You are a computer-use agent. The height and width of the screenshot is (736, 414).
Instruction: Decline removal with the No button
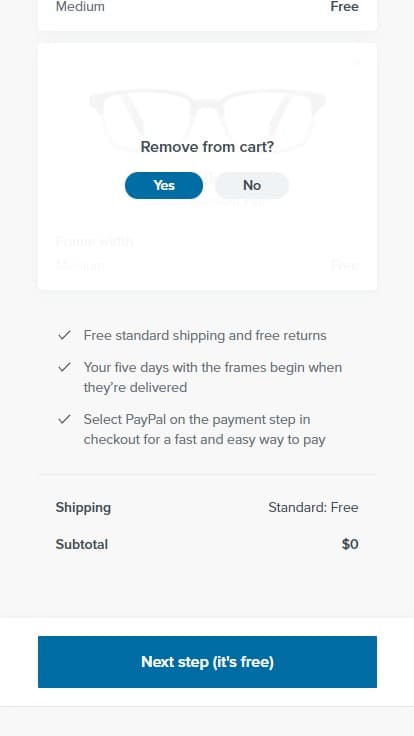(x=252, y=185)
